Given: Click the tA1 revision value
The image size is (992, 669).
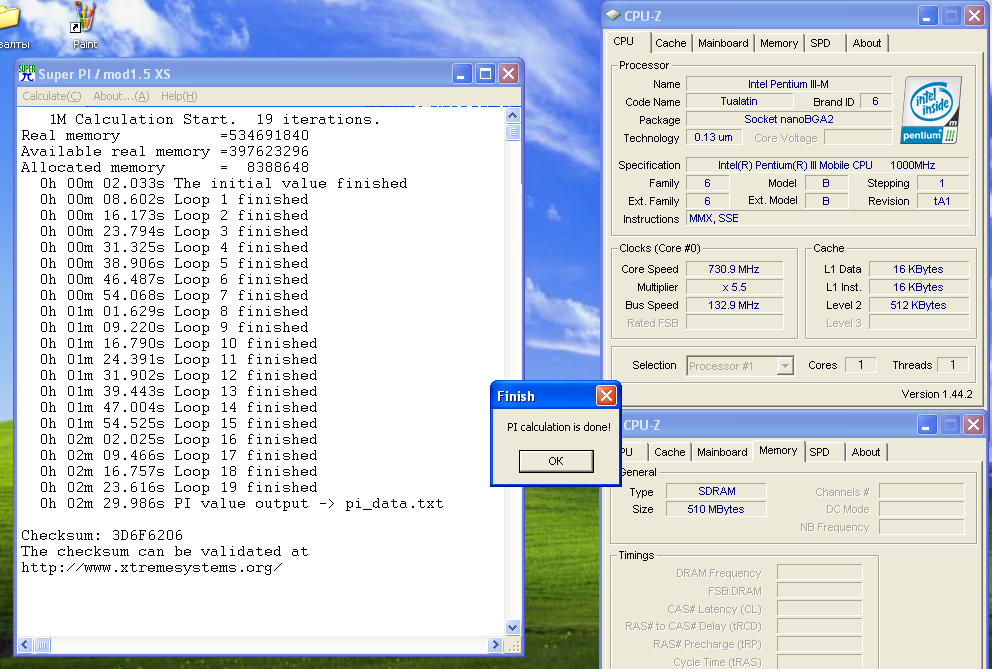Looking at the screenshot, I should click(x=942, y=201).
